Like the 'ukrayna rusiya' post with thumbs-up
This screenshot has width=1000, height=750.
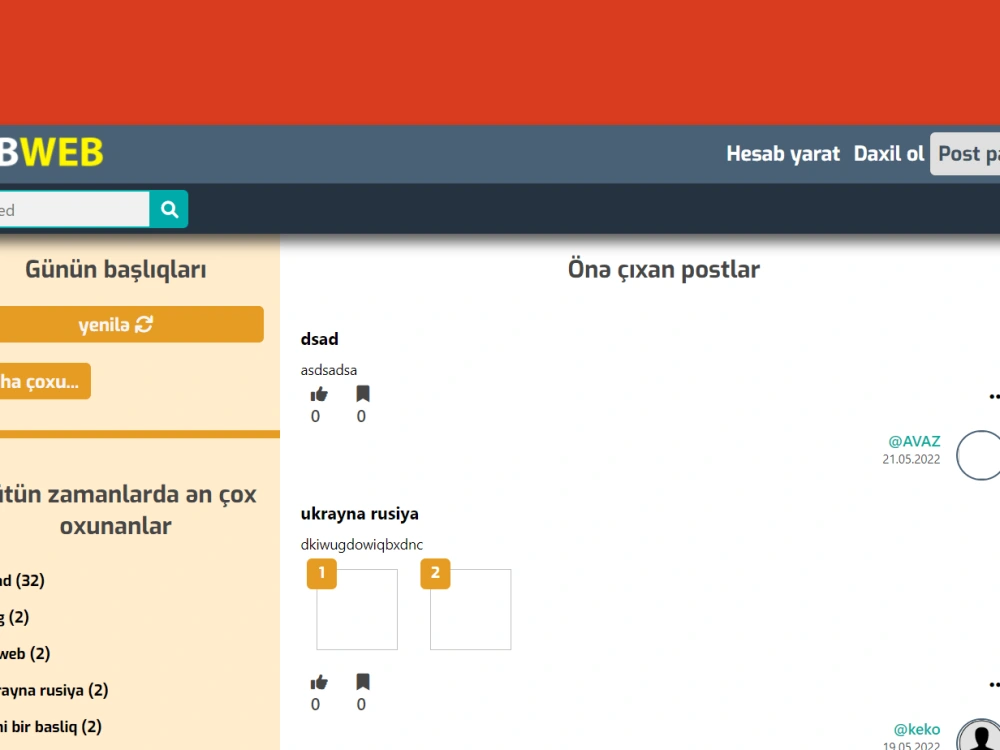tap(319, 682)
